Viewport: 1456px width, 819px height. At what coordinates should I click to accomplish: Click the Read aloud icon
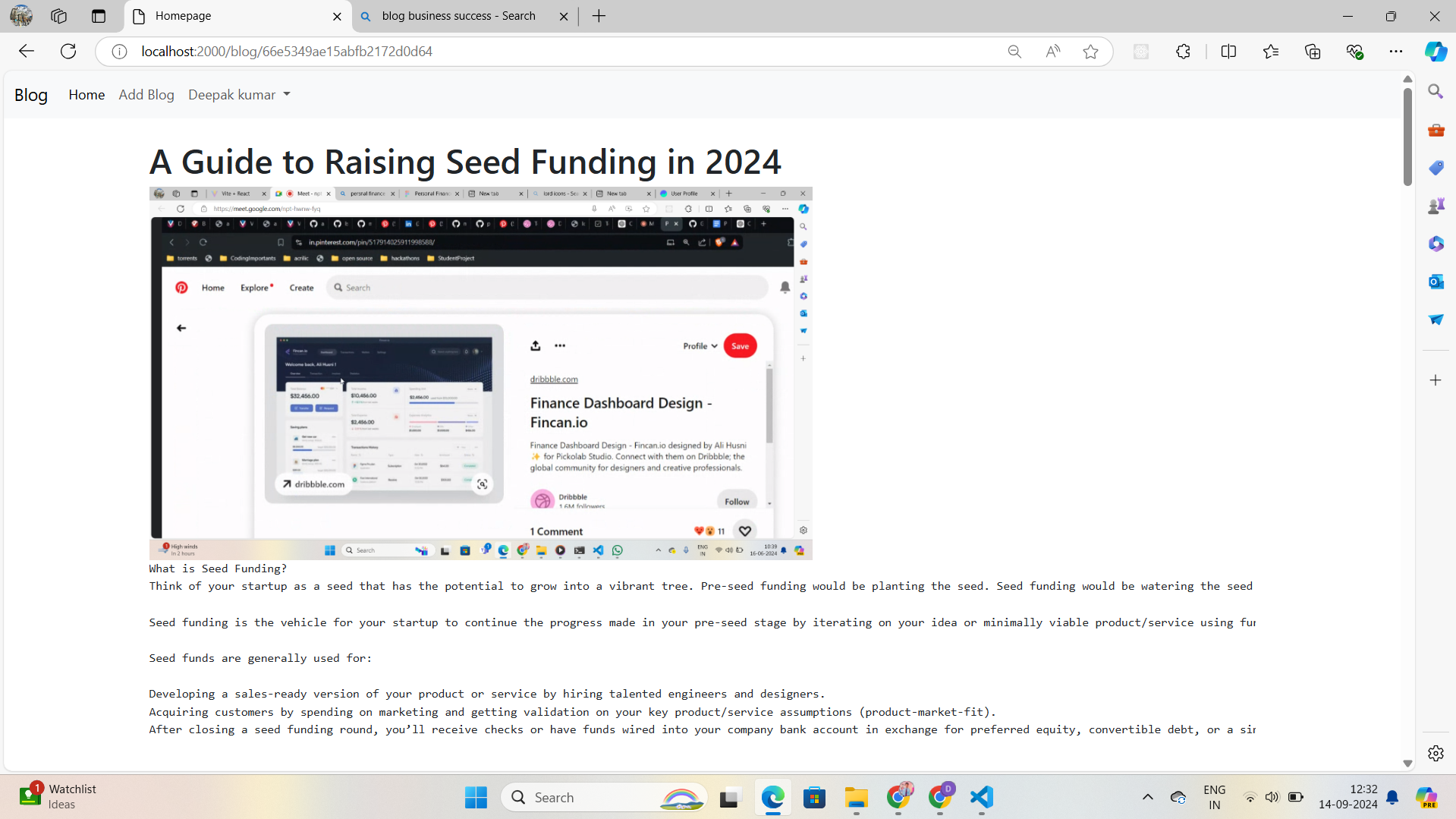1052,51
